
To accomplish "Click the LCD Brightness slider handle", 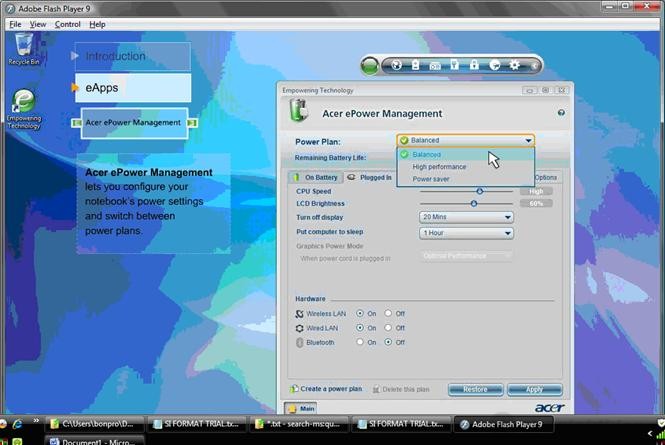I will (x=473, y=203).
